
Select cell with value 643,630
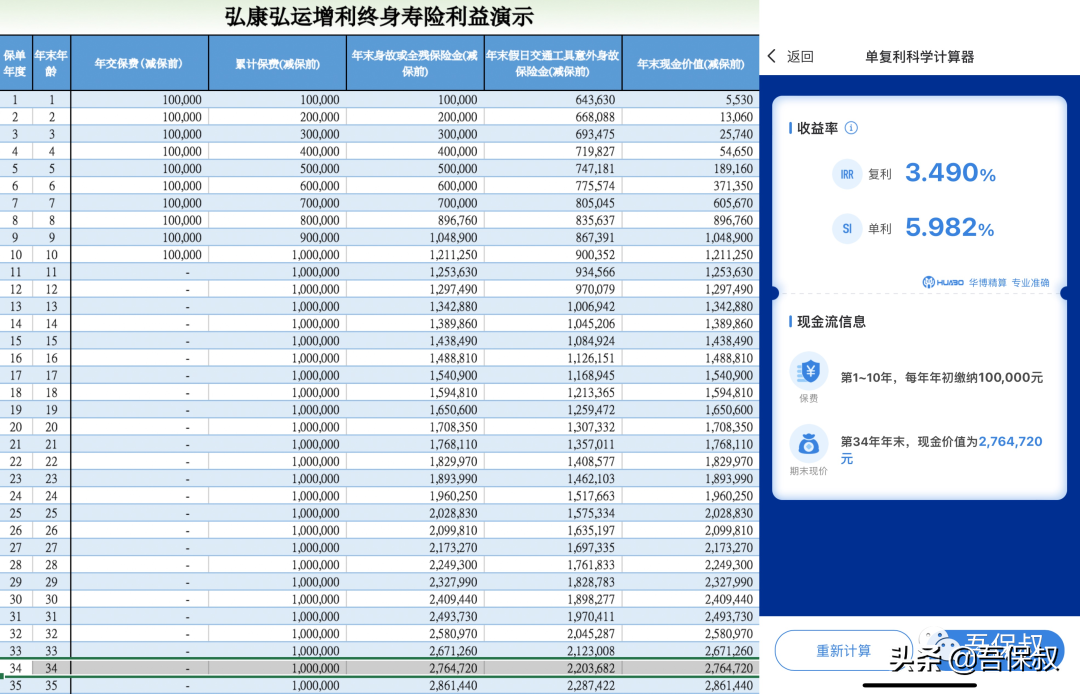[553, 100]
